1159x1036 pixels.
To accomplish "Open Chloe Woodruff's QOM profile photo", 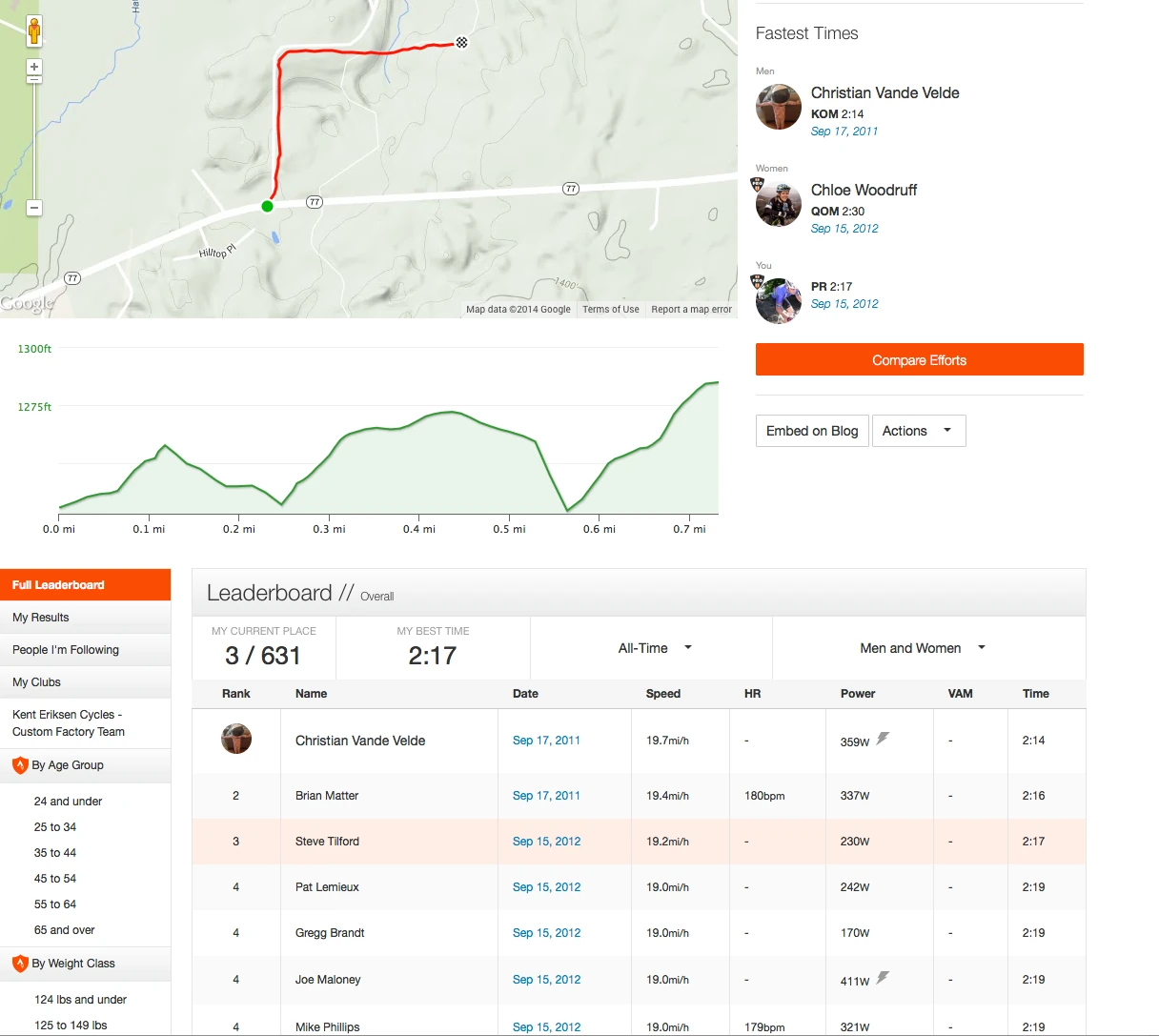I will pyautogui.click(x=779, y=204).
